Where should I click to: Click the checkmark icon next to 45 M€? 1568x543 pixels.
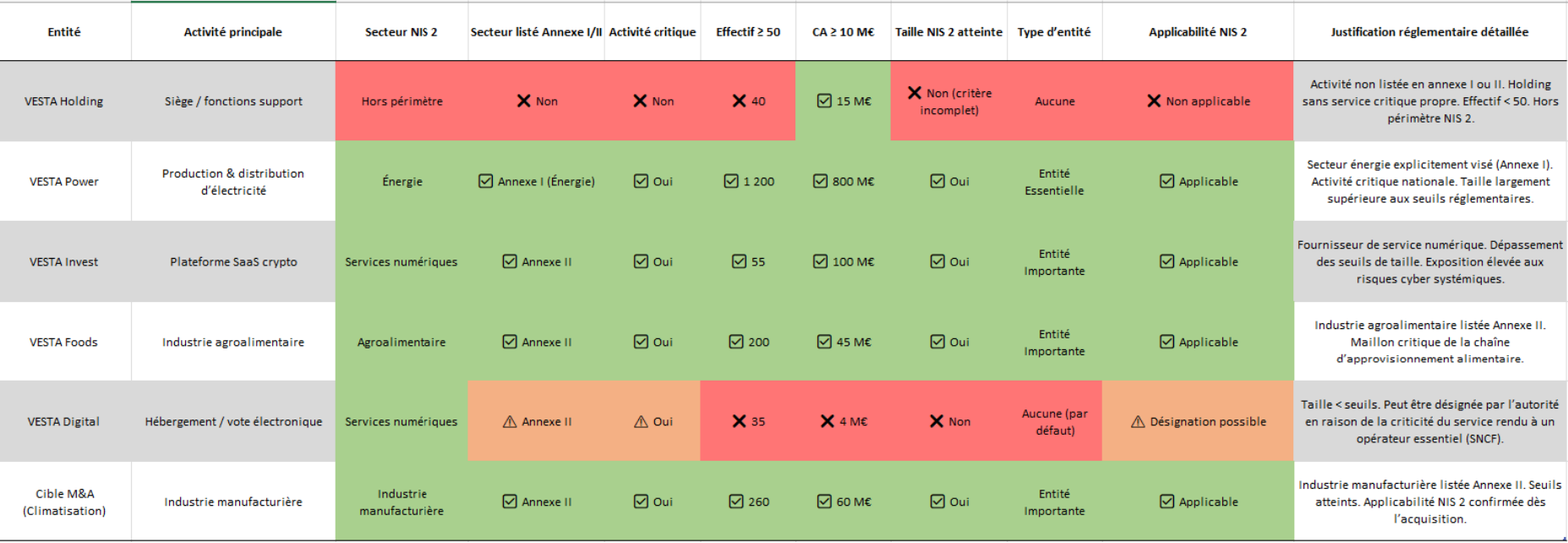point(824,342)
